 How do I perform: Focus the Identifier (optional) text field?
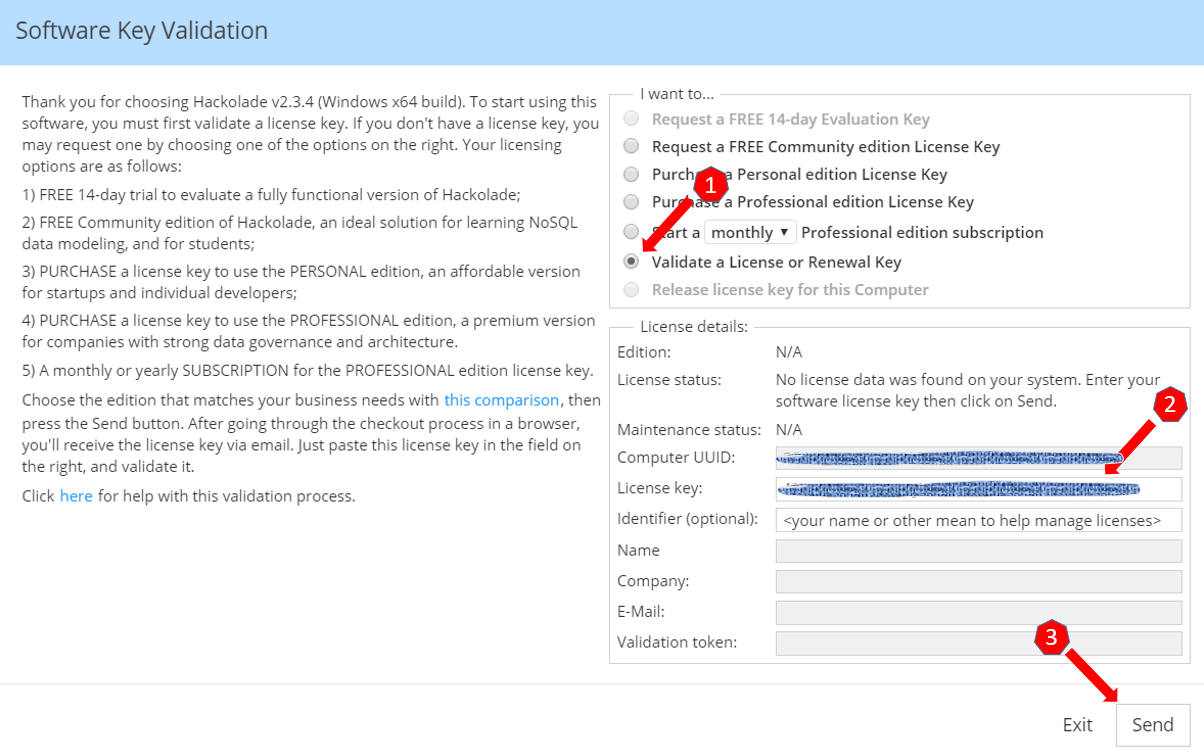click(978, 520)
